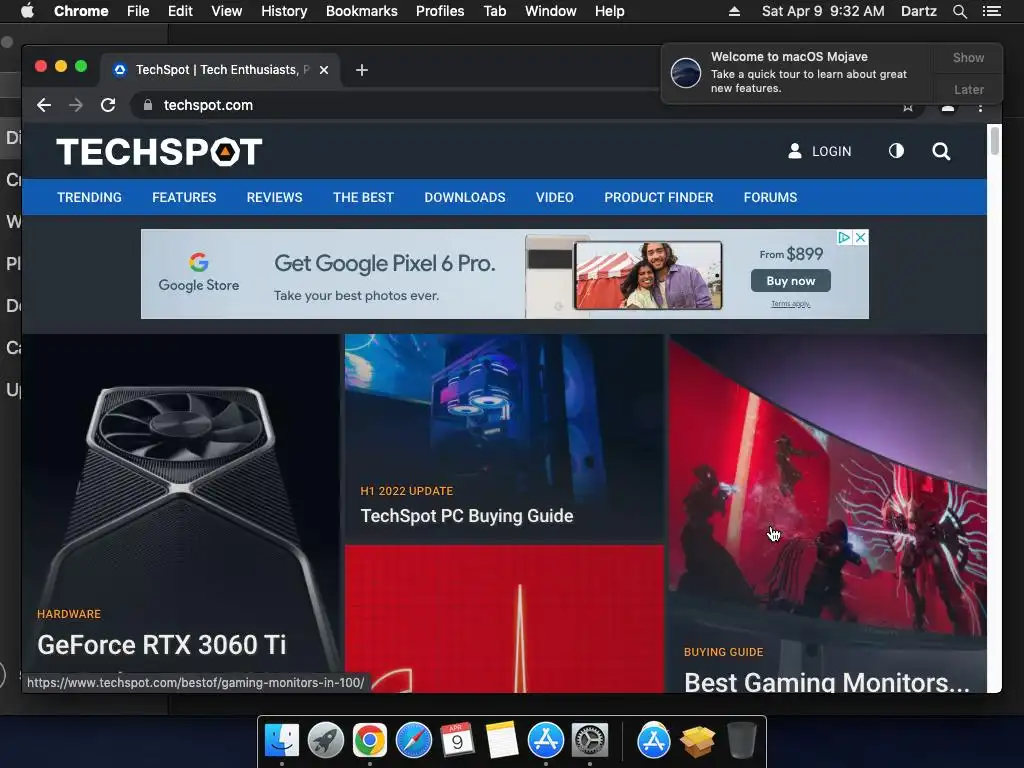Screen dimensions: 1024x768
Task: Open the FEATURES section
Action: click(x=184, y=197)
